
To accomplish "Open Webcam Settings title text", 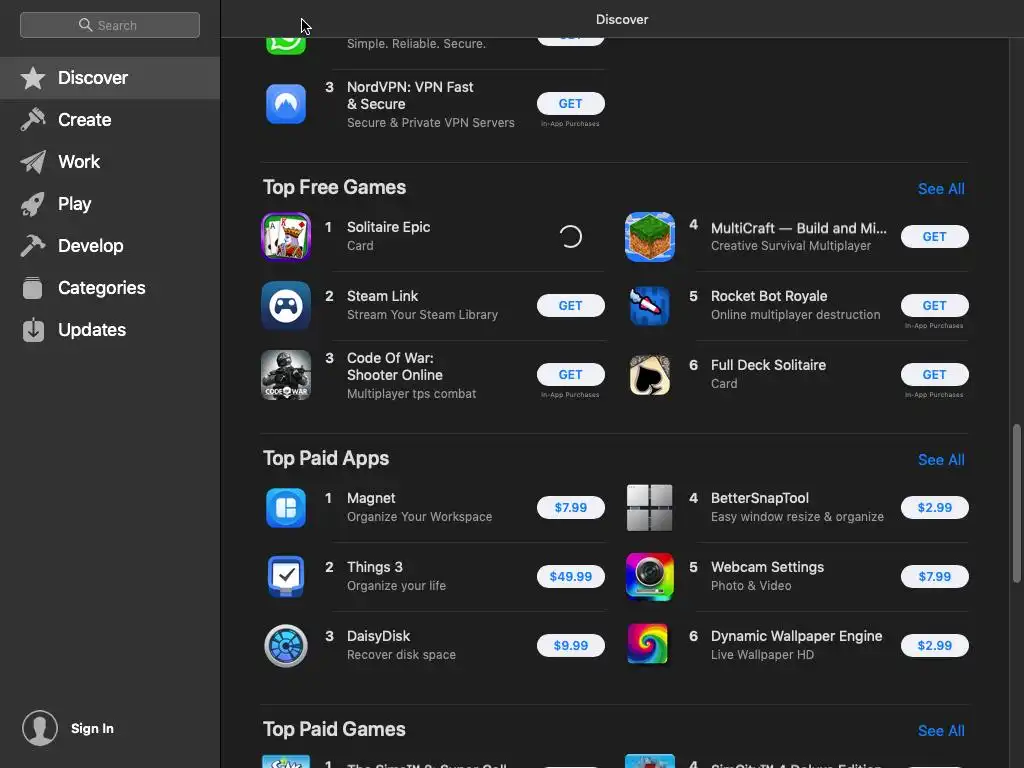I will click(x=767, y=567).
